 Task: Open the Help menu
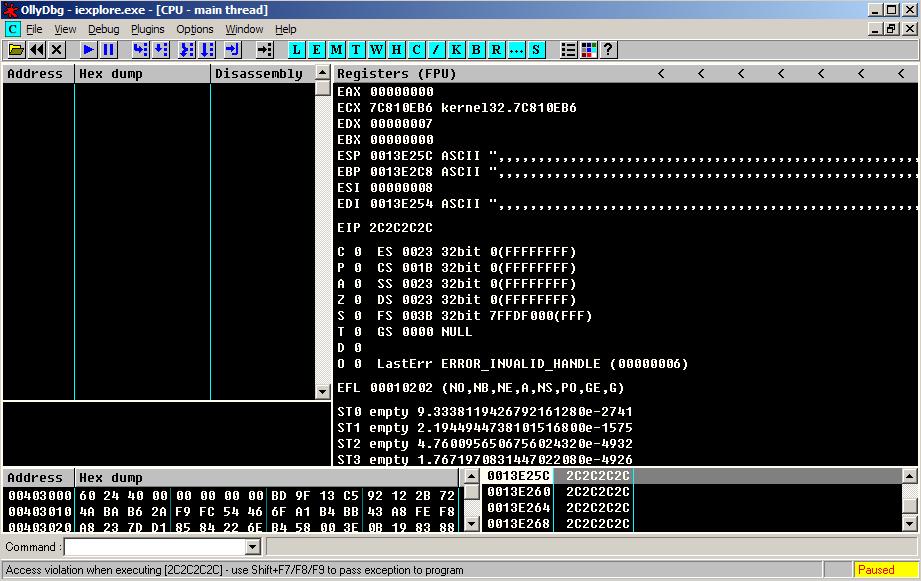(285, 29)
